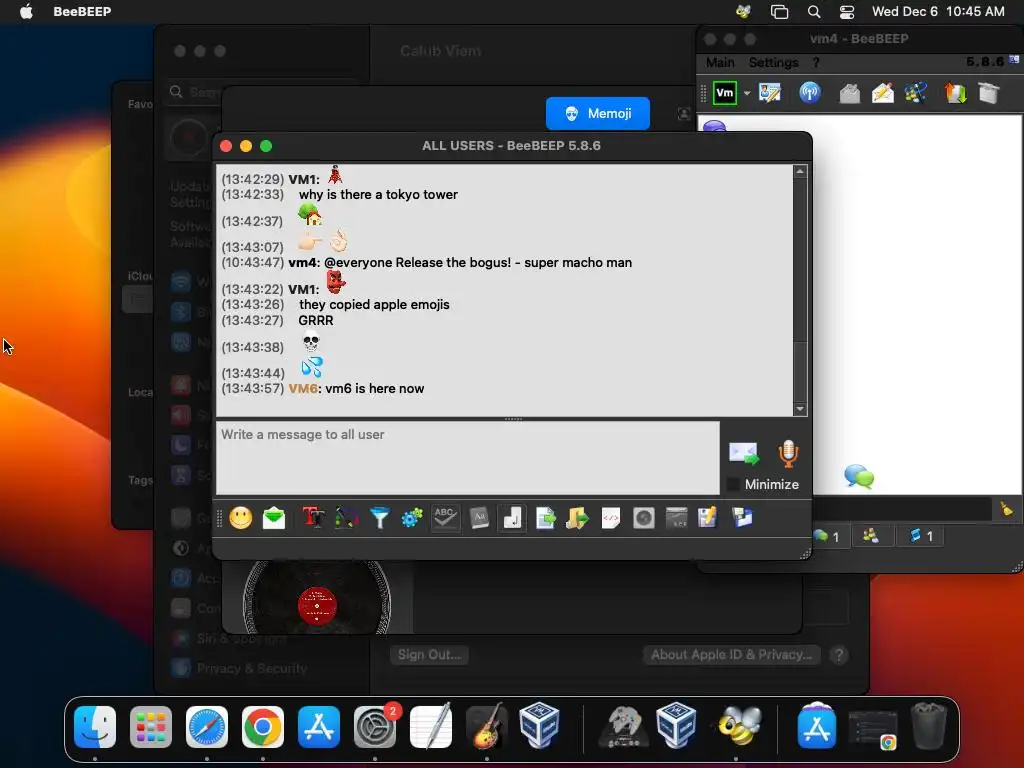Open file transfers orange-green arrows icon in vm4
The width and height of the screenshot is (1024, 768).
point(955,93)
